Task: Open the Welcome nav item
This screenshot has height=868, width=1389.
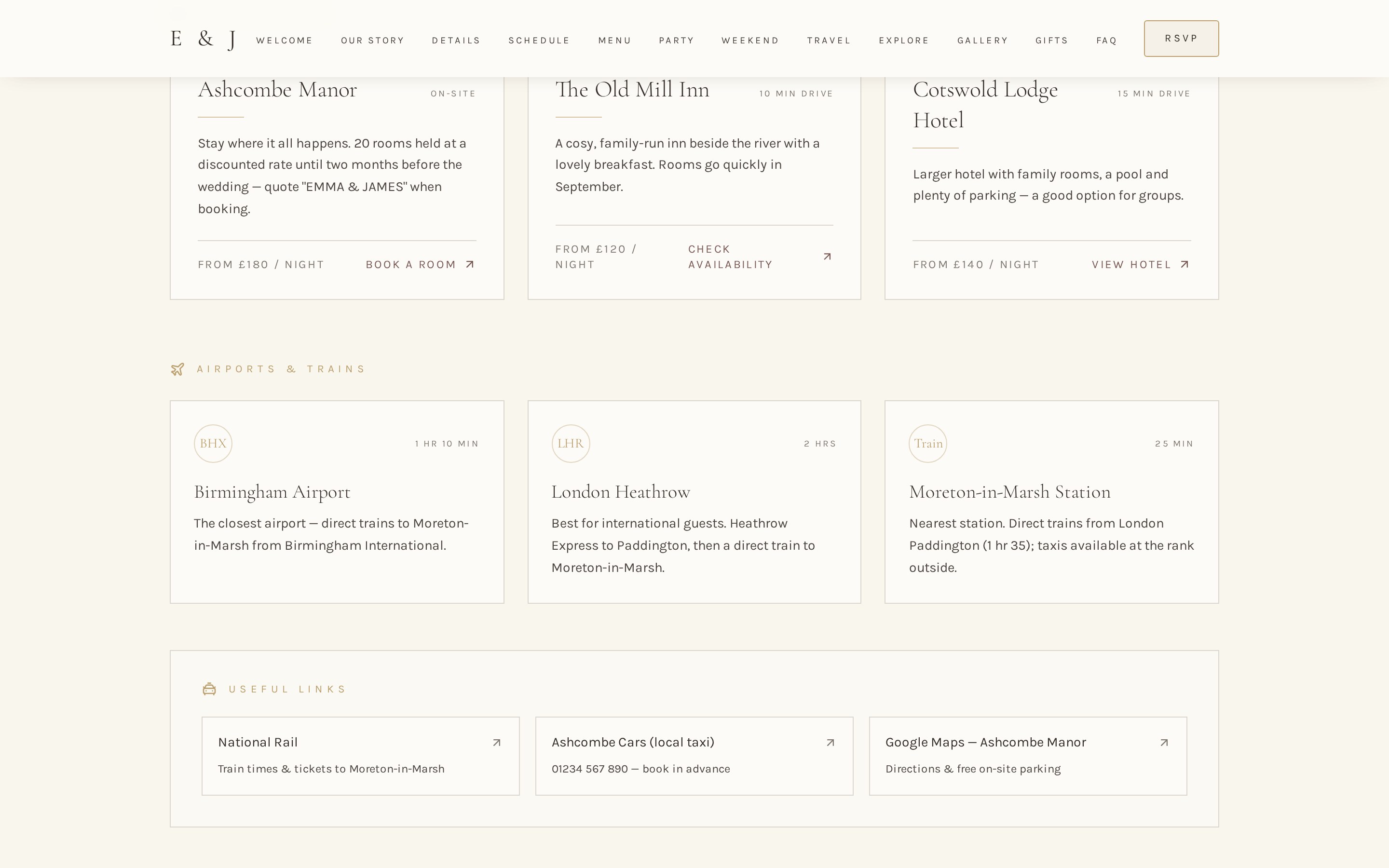Action: coord(285,40)
